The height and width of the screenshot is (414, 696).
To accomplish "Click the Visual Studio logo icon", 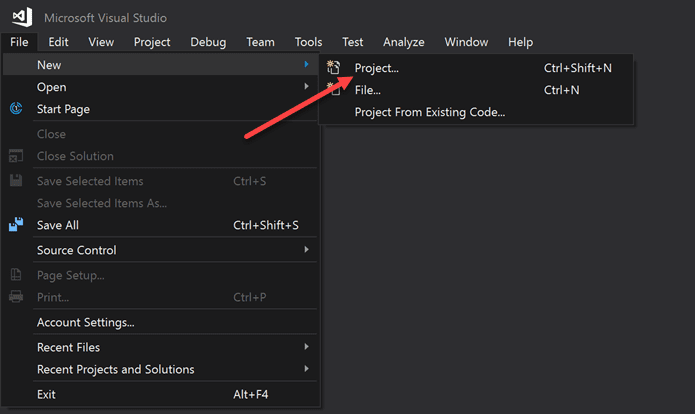I will tap(23, 17).
